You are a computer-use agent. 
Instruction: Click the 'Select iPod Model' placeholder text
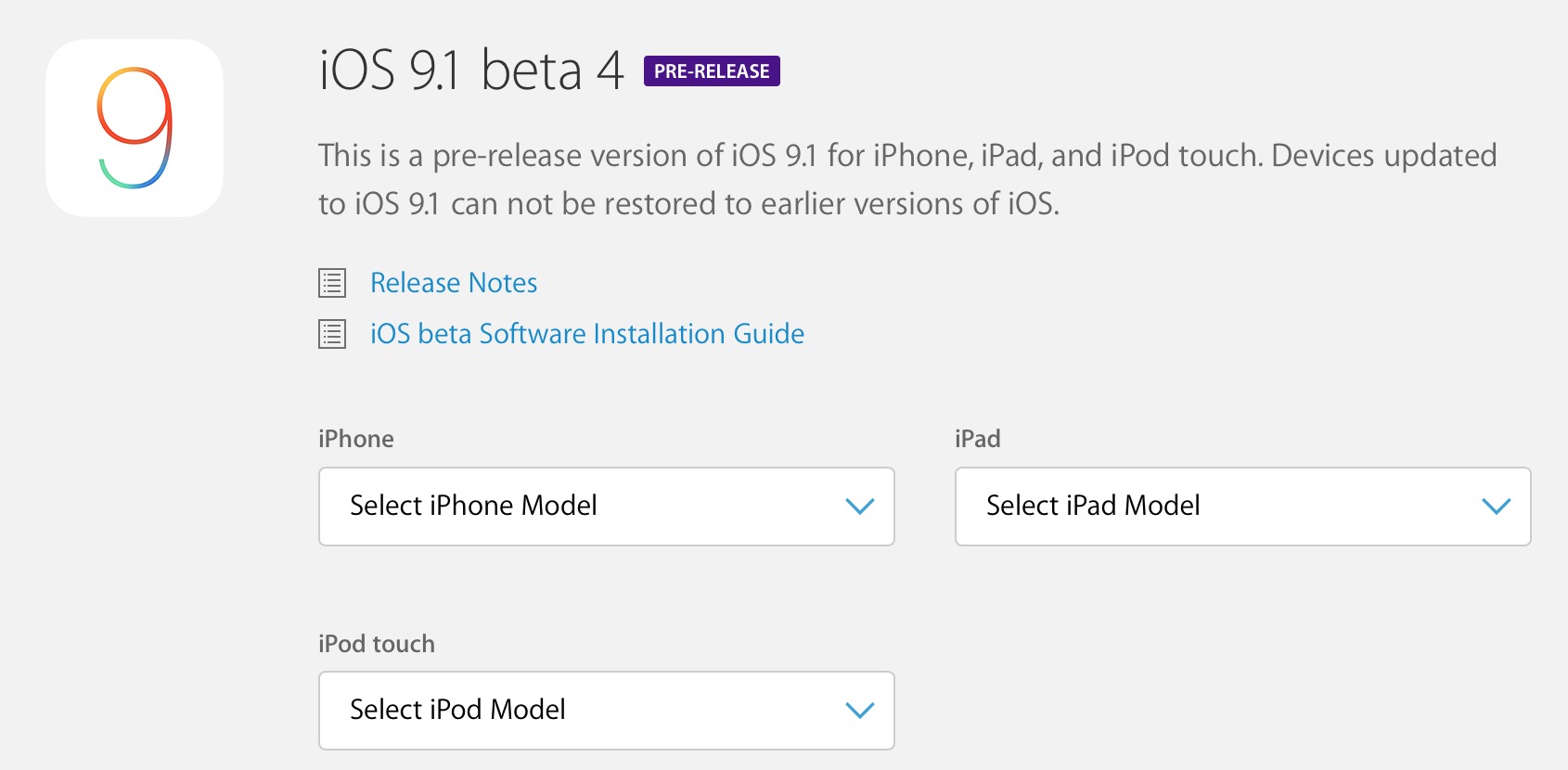coord(457,710)
